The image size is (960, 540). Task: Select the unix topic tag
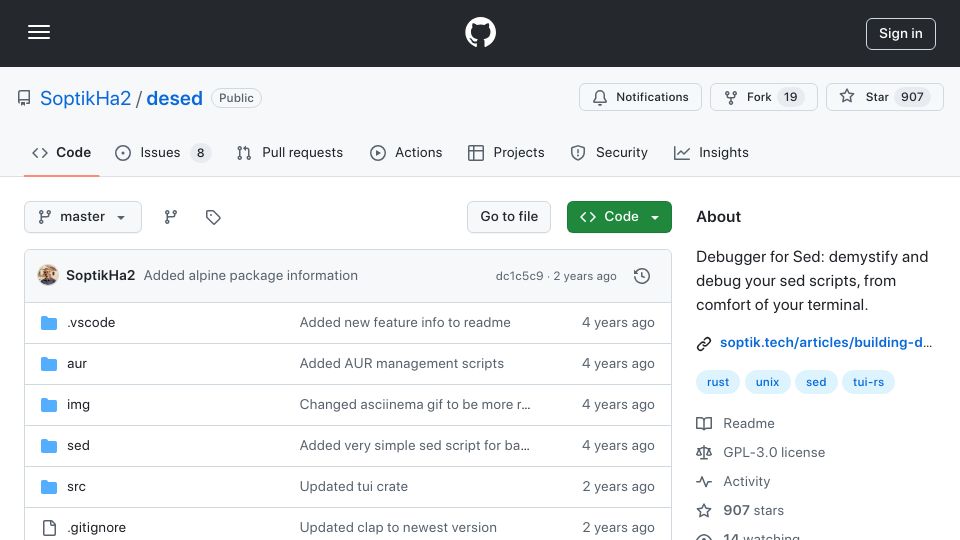click(767, 382)
